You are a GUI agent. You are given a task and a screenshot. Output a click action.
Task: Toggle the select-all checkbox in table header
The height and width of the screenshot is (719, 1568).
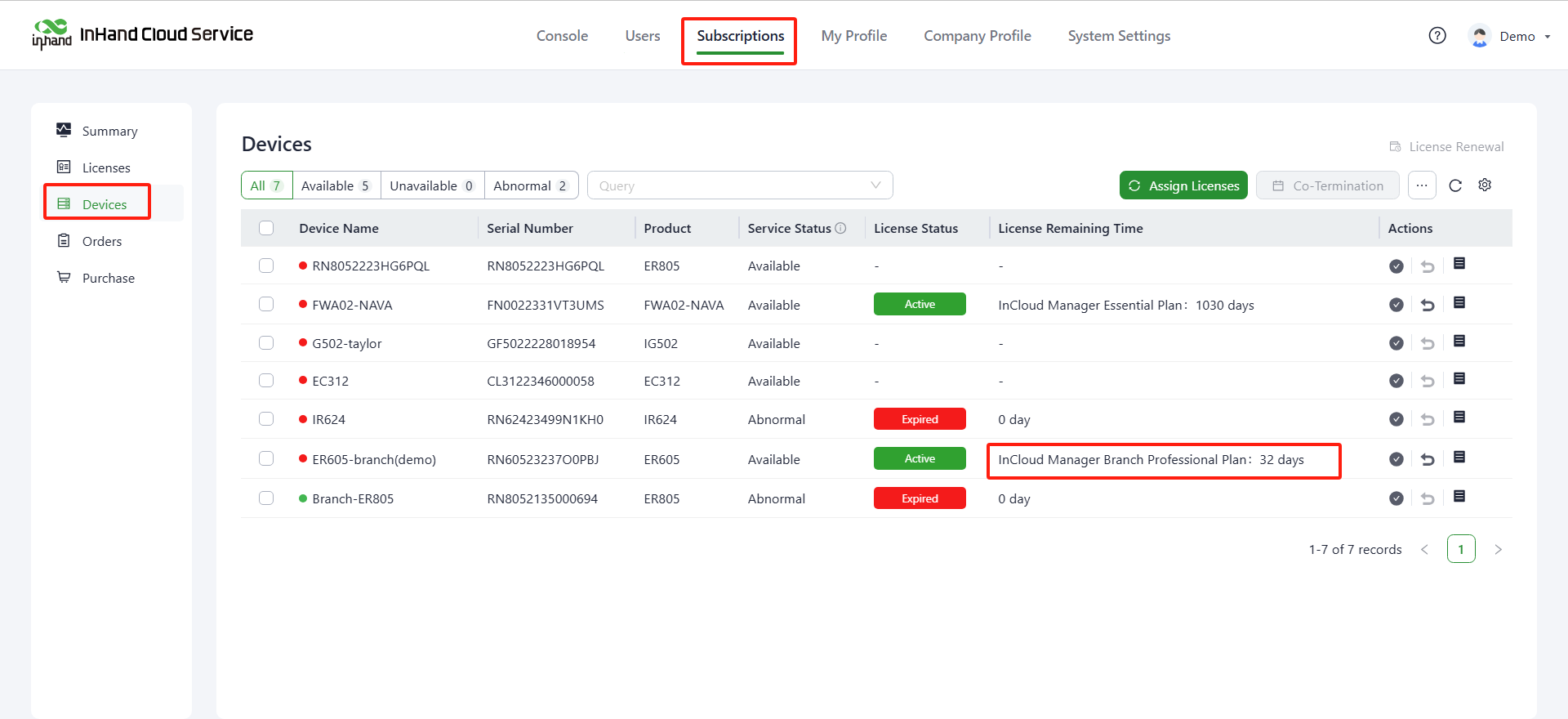click(266, 229)
